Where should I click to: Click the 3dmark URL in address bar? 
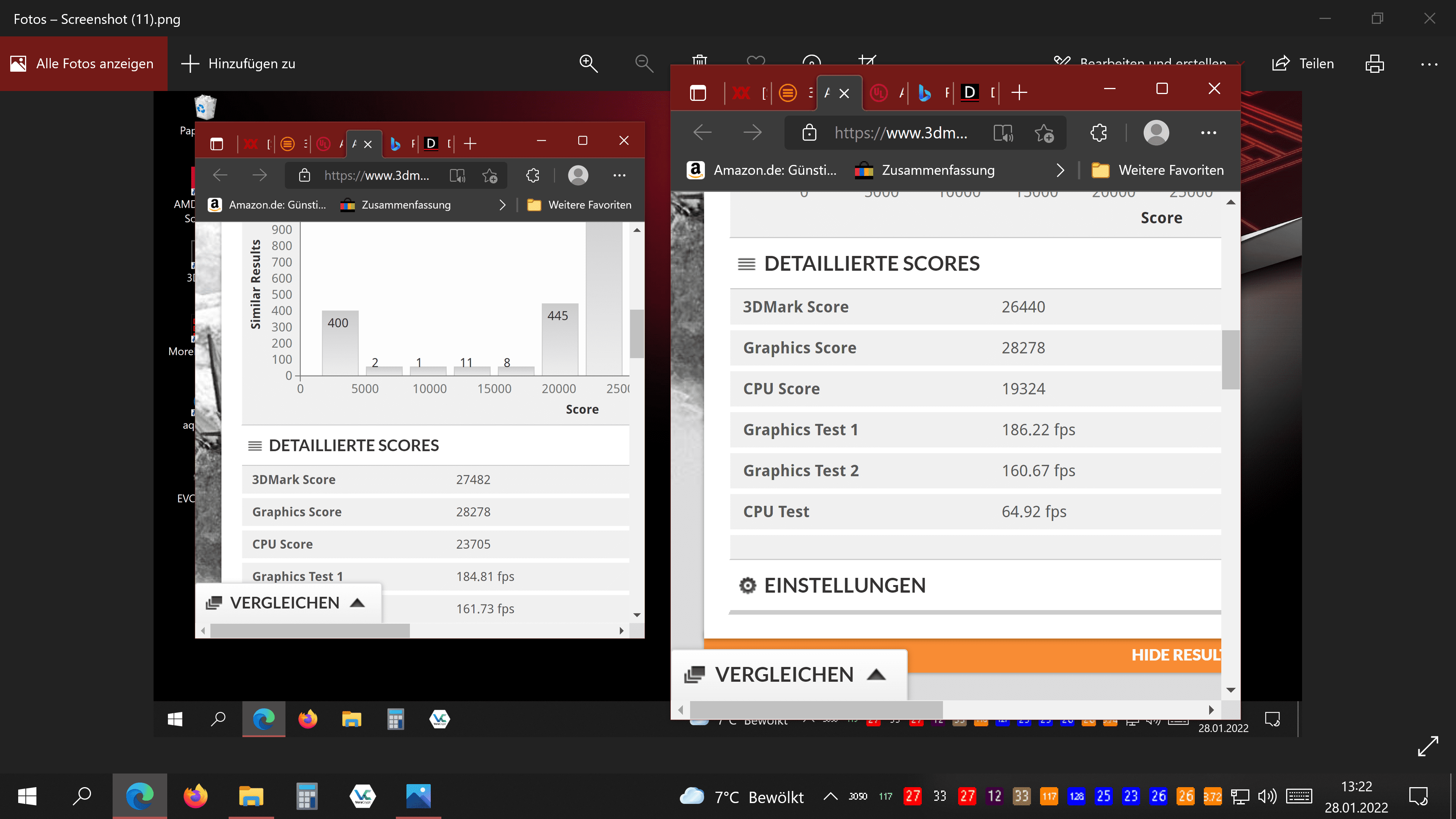tap(901, 133)
